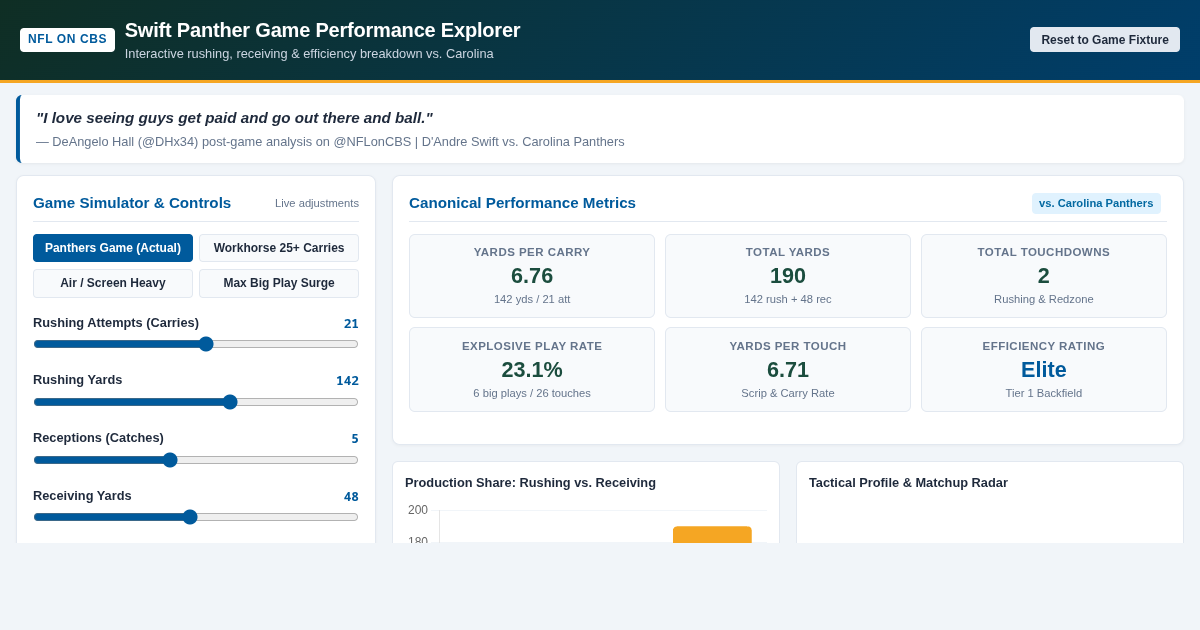Click the Canonical Performance Metrics heading
1200x630 pixels.
522,203
